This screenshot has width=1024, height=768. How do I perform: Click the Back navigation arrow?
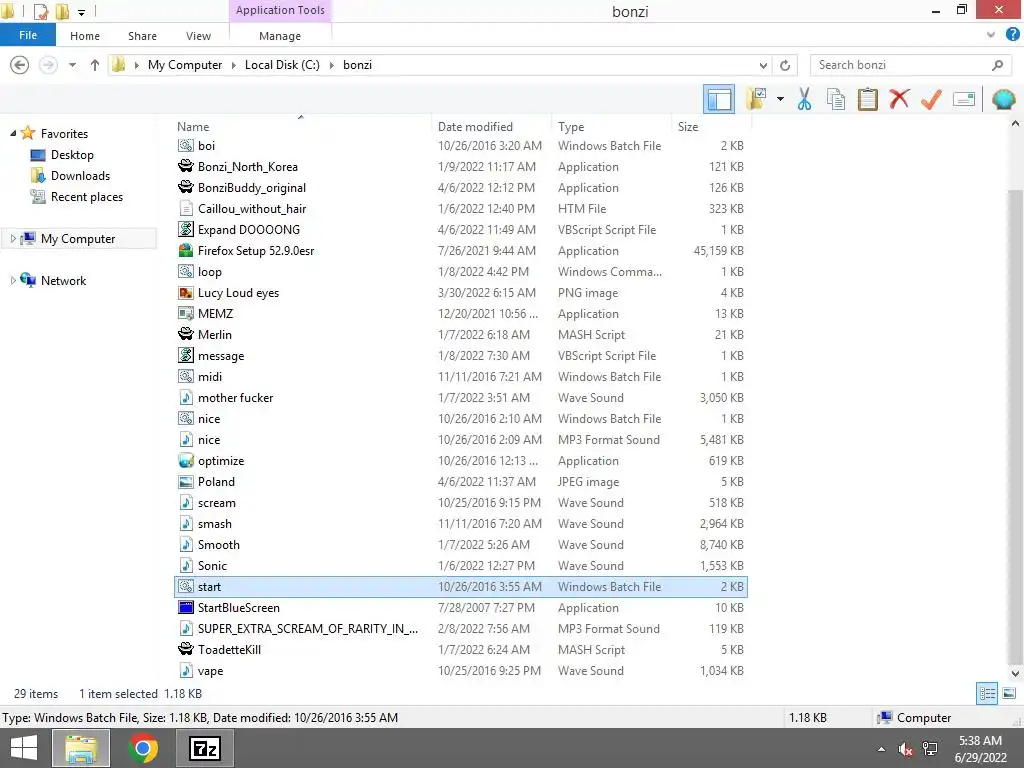[20, 65]
